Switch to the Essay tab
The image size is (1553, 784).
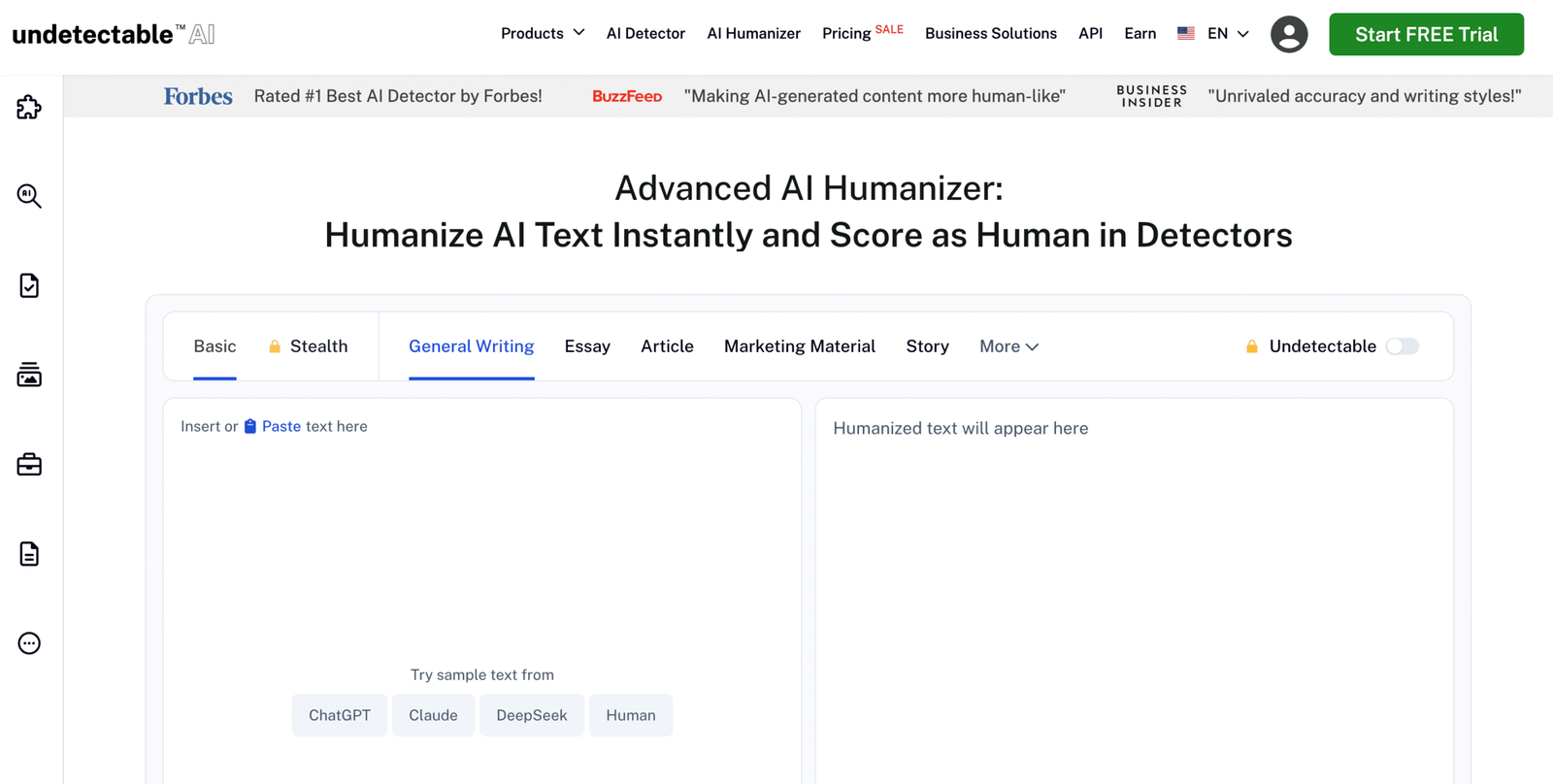[x=587, y=346]
